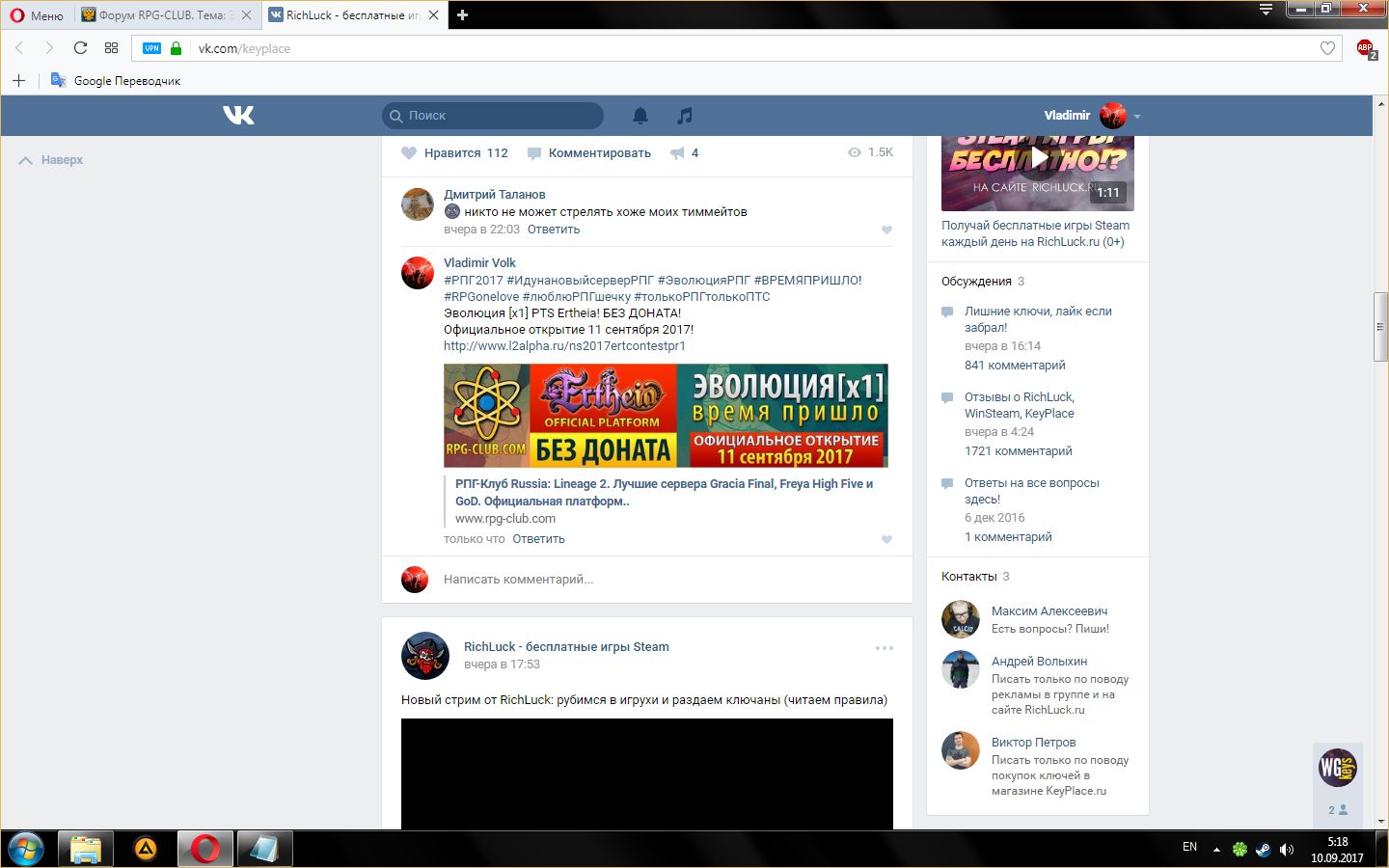The image size is (1389, 868).
Task: Open VK notifications bell
Action: [640, 116]
